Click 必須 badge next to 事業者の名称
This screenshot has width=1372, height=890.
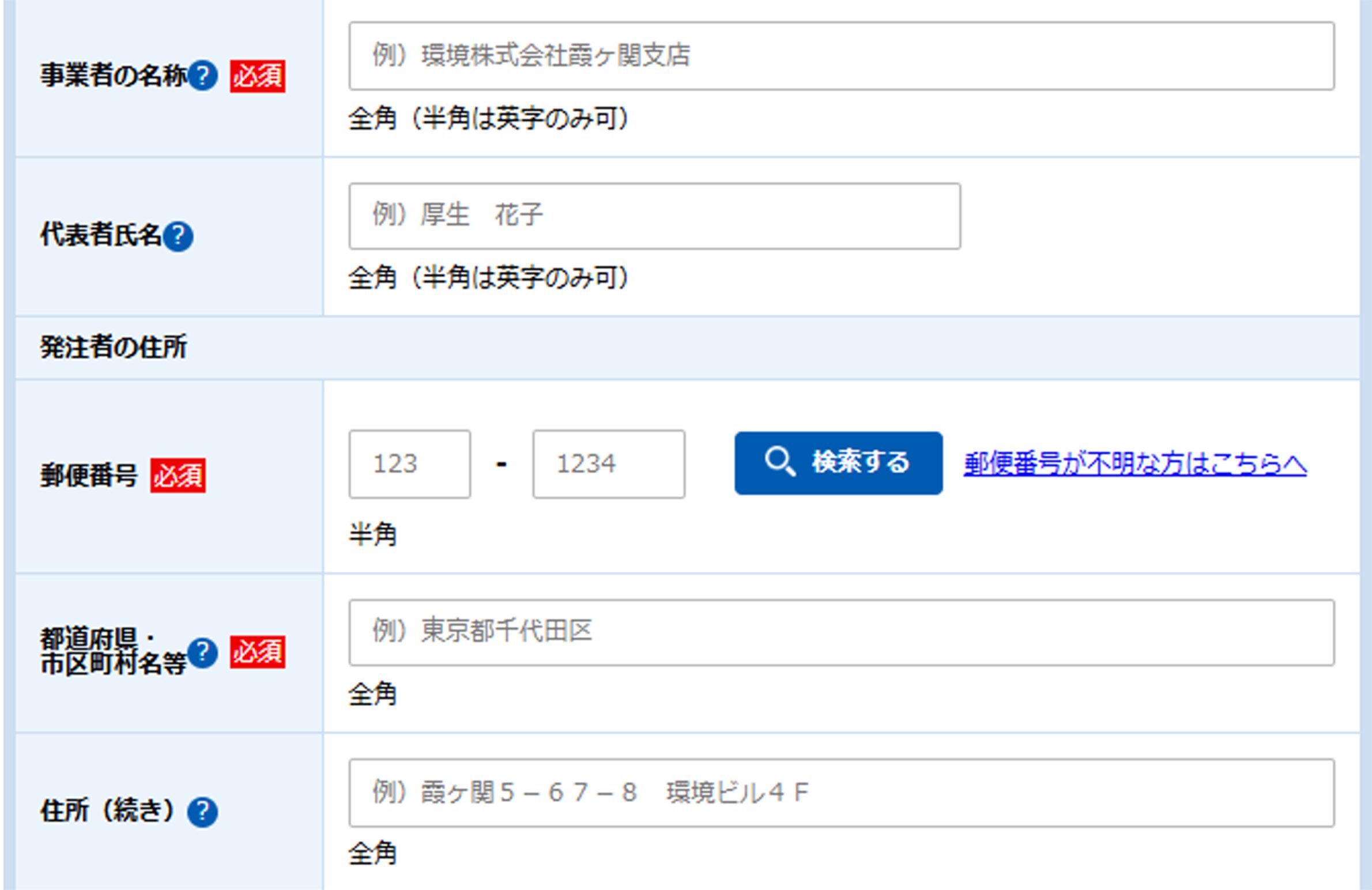[258, 76]
